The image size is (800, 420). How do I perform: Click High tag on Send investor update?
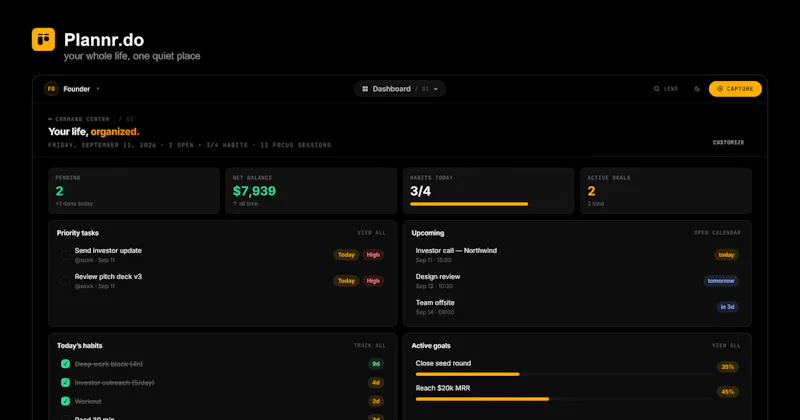pyautogui.click(x=373, y=255)
